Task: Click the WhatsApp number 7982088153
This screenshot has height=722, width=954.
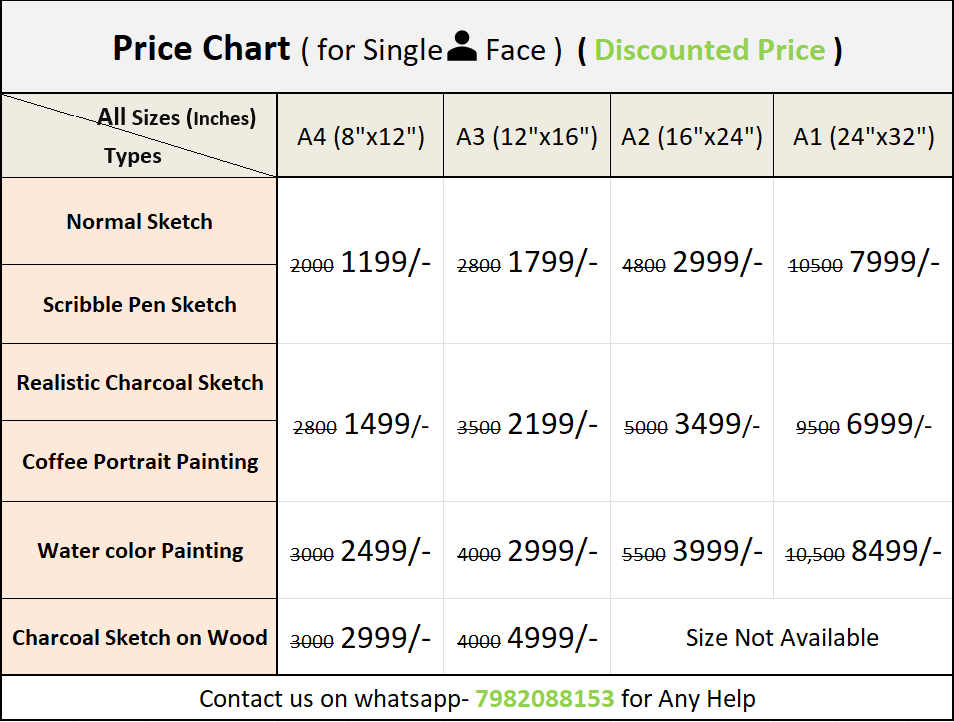Action: click(544, 698)
